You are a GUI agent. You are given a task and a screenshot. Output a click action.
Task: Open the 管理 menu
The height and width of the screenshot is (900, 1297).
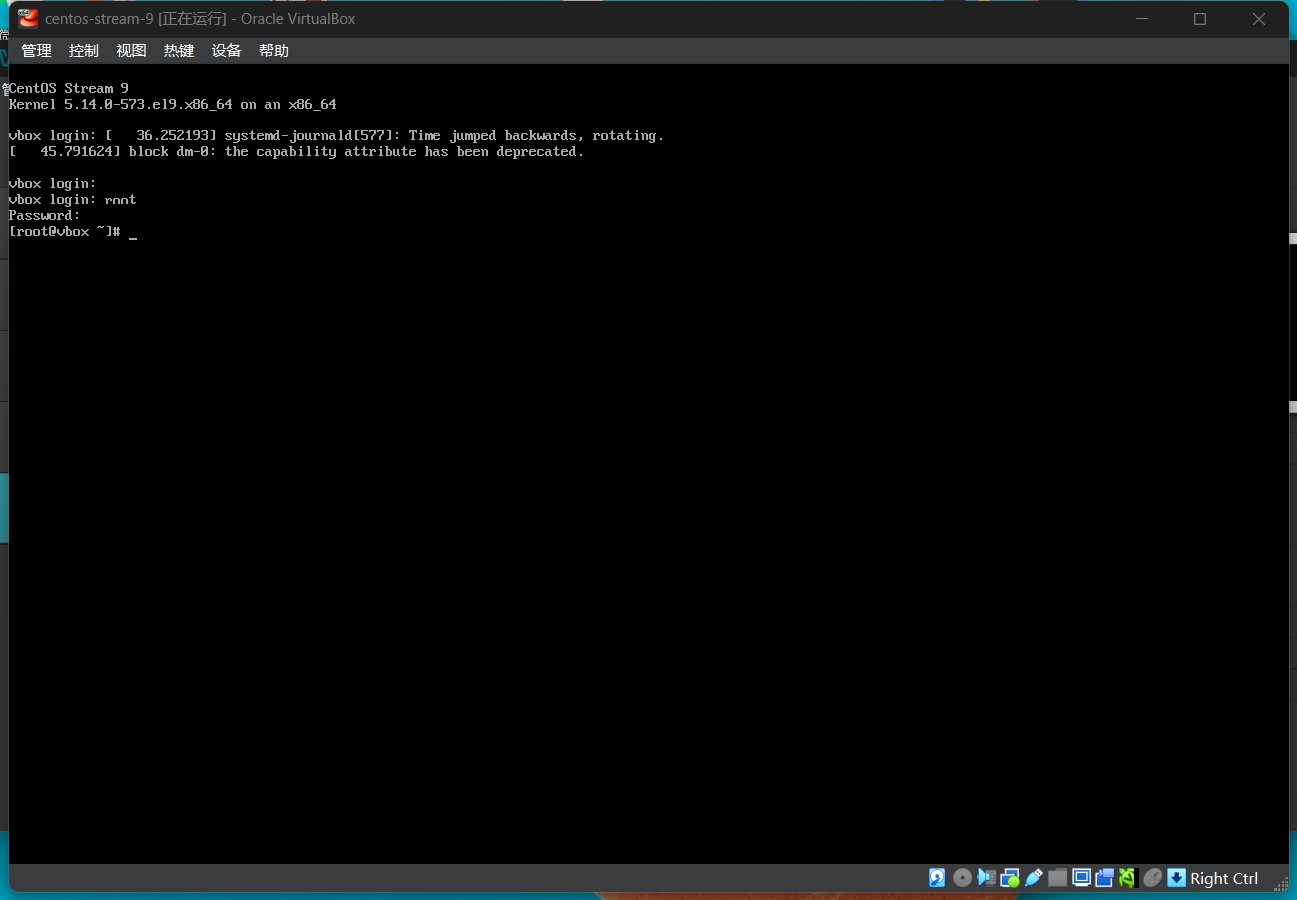36,51
